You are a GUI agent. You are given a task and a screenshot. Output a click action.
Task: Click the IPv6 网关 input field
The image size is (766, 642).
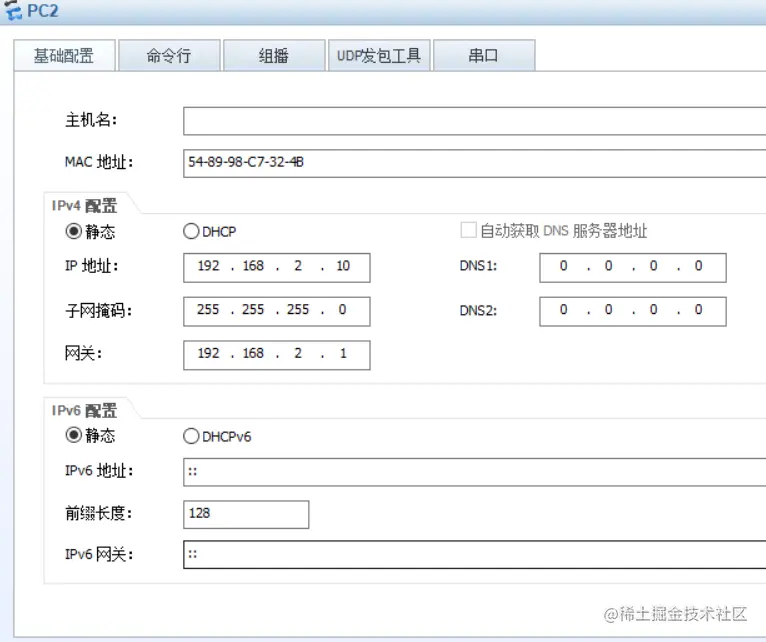(474, 555)
